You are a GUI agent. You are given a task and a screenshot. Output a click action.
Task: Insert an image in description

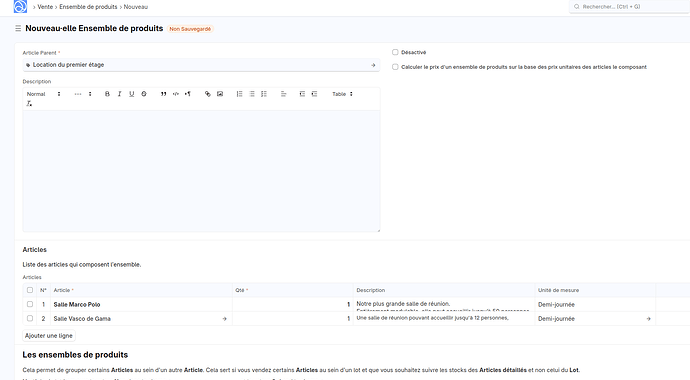[x=220, y=94]
